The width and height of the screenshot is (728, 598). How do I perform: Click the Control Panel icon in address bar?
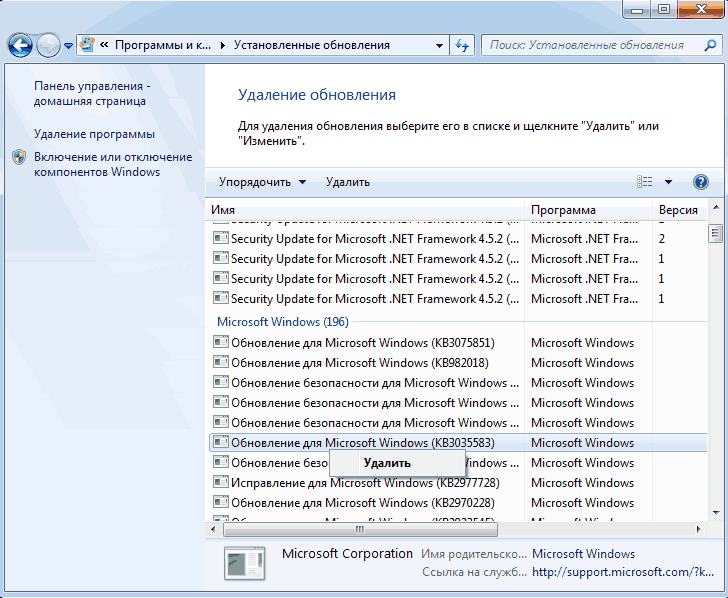coord(88,45)
